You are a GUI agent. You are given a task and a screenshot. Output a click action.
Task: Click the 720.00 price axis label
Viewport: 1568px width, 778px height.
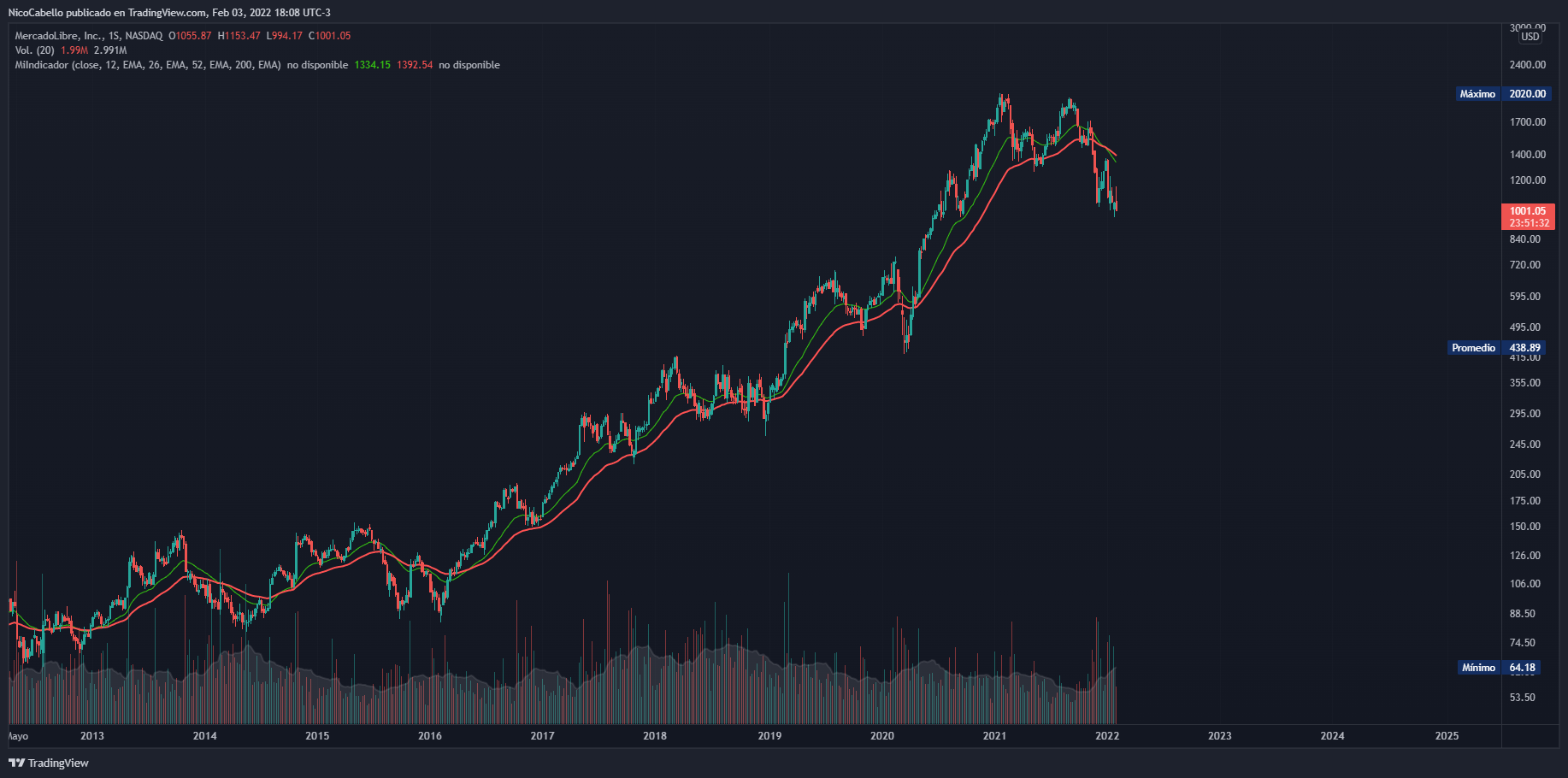click(x=1525, y=265)
